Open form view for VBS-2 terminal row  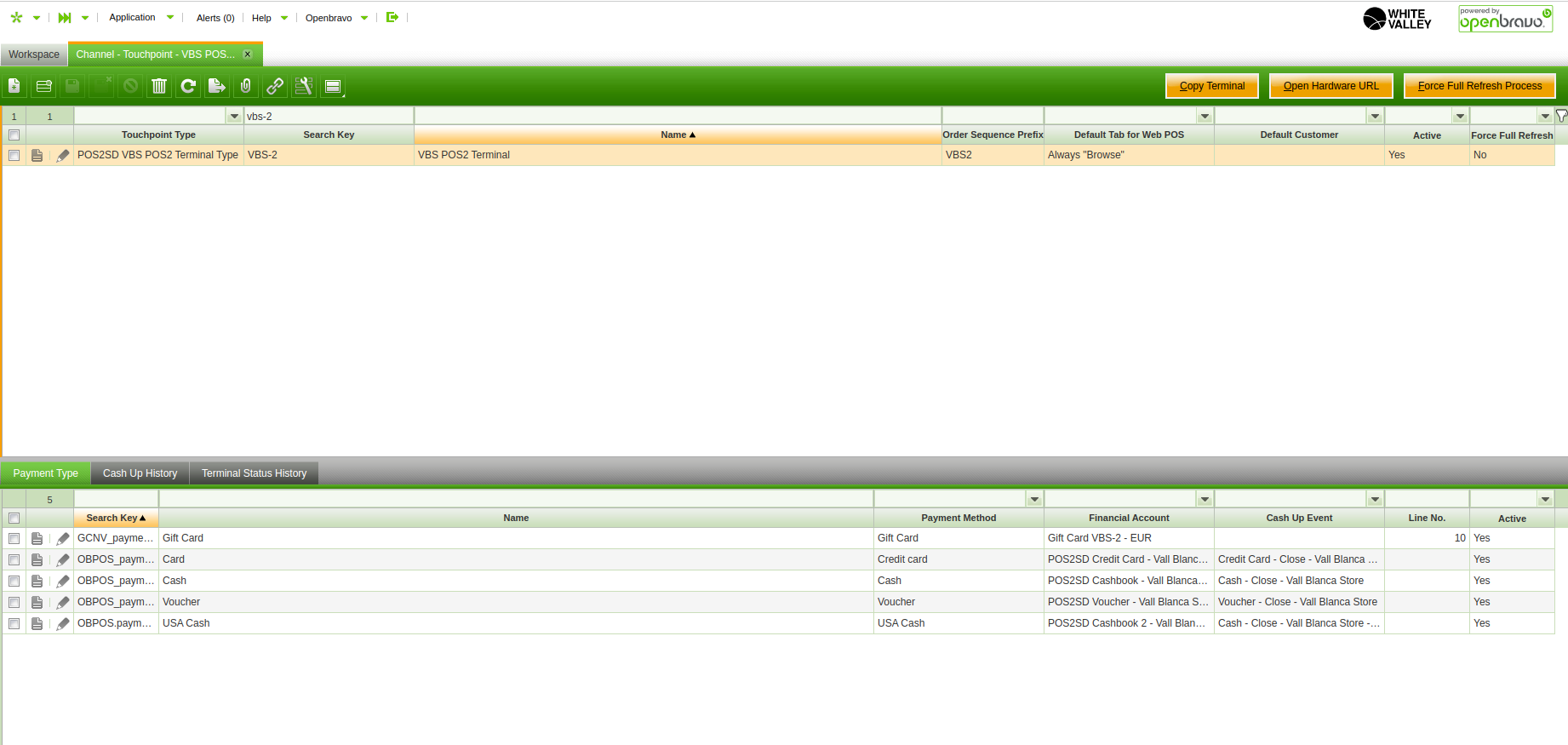pyautogui.click(x=37, y=155)
